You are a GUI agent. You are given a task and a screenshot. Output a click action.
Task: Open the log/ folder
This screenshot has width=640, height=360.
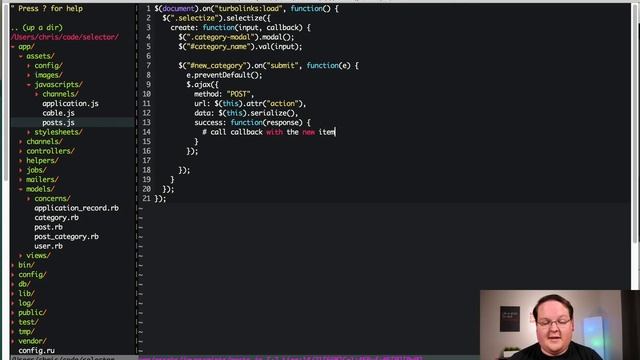point(26,303)
